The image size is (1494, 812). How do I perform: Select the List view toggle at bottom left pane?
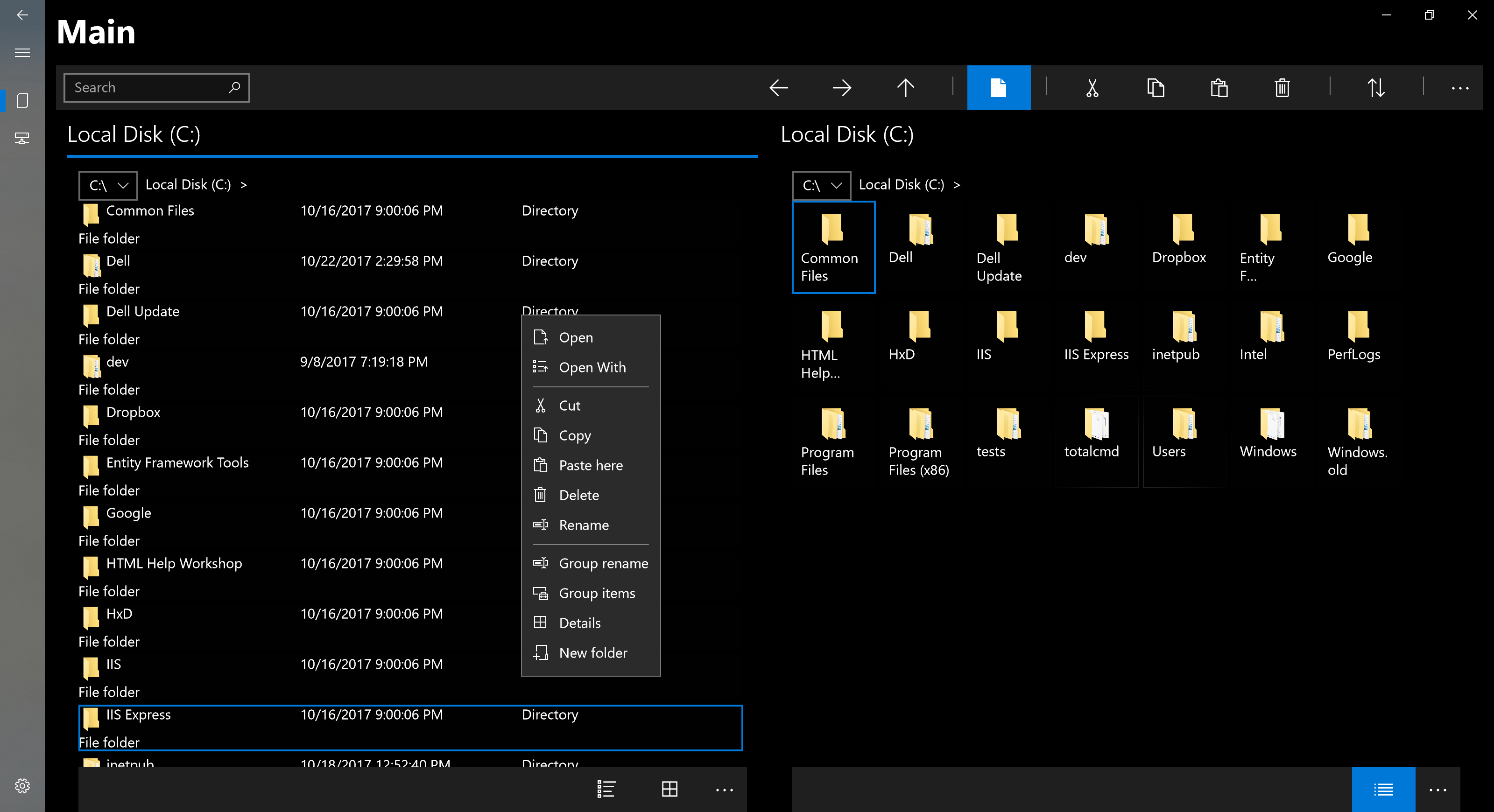click(607, 790)
